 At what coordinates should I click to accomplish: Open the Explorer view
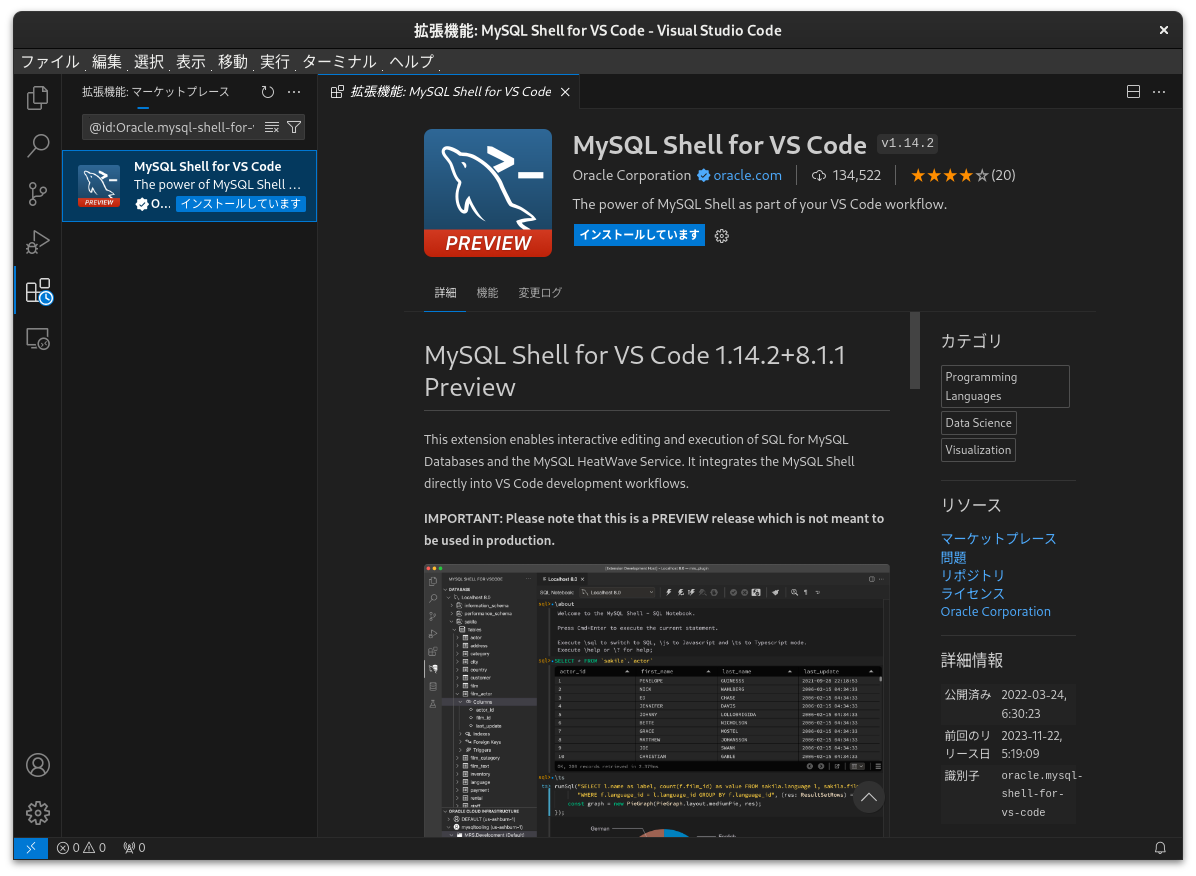point(37,98)
